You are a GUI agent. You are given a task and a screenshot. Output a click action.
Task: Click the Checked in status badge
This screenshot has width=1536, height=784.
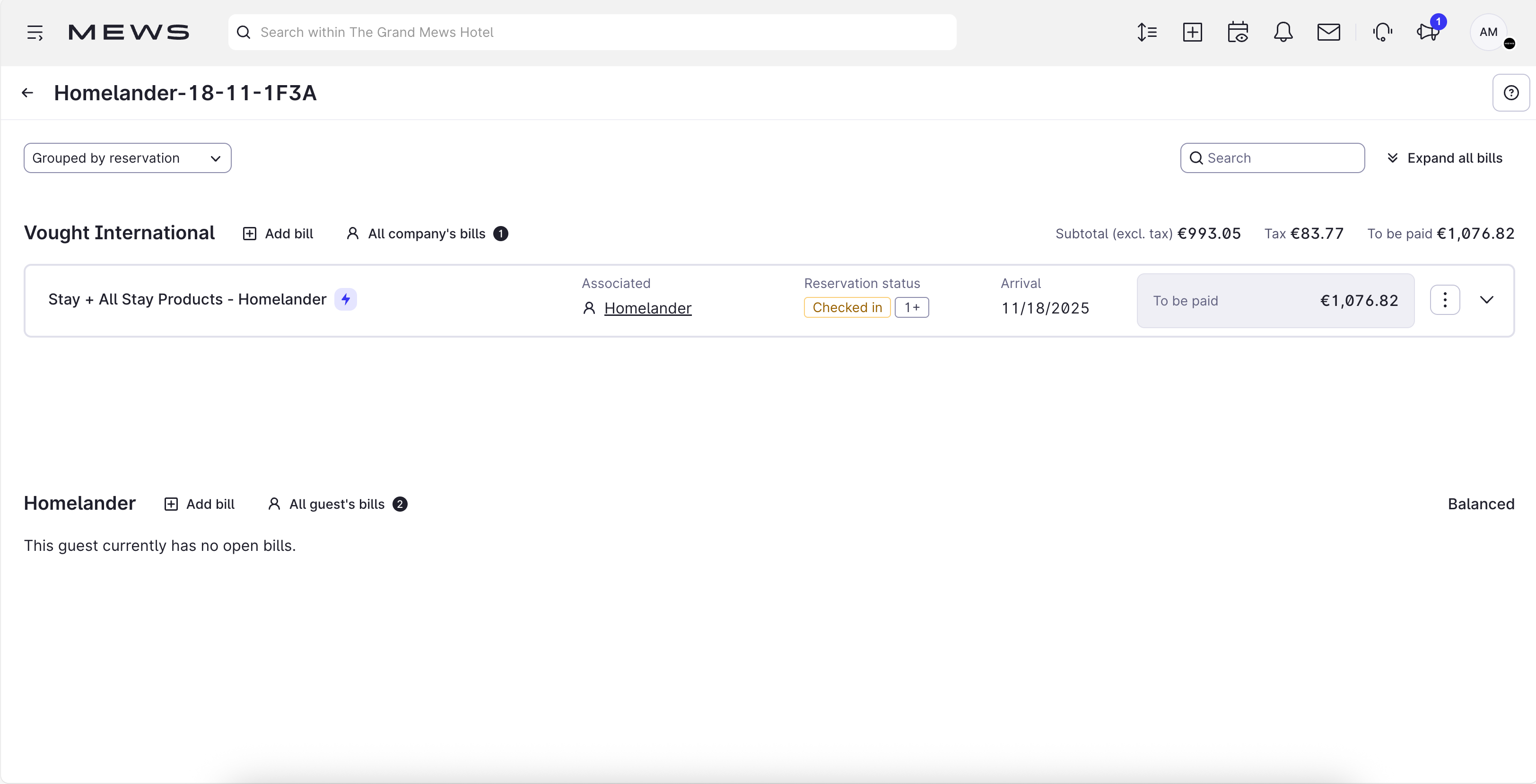(847, 308)
